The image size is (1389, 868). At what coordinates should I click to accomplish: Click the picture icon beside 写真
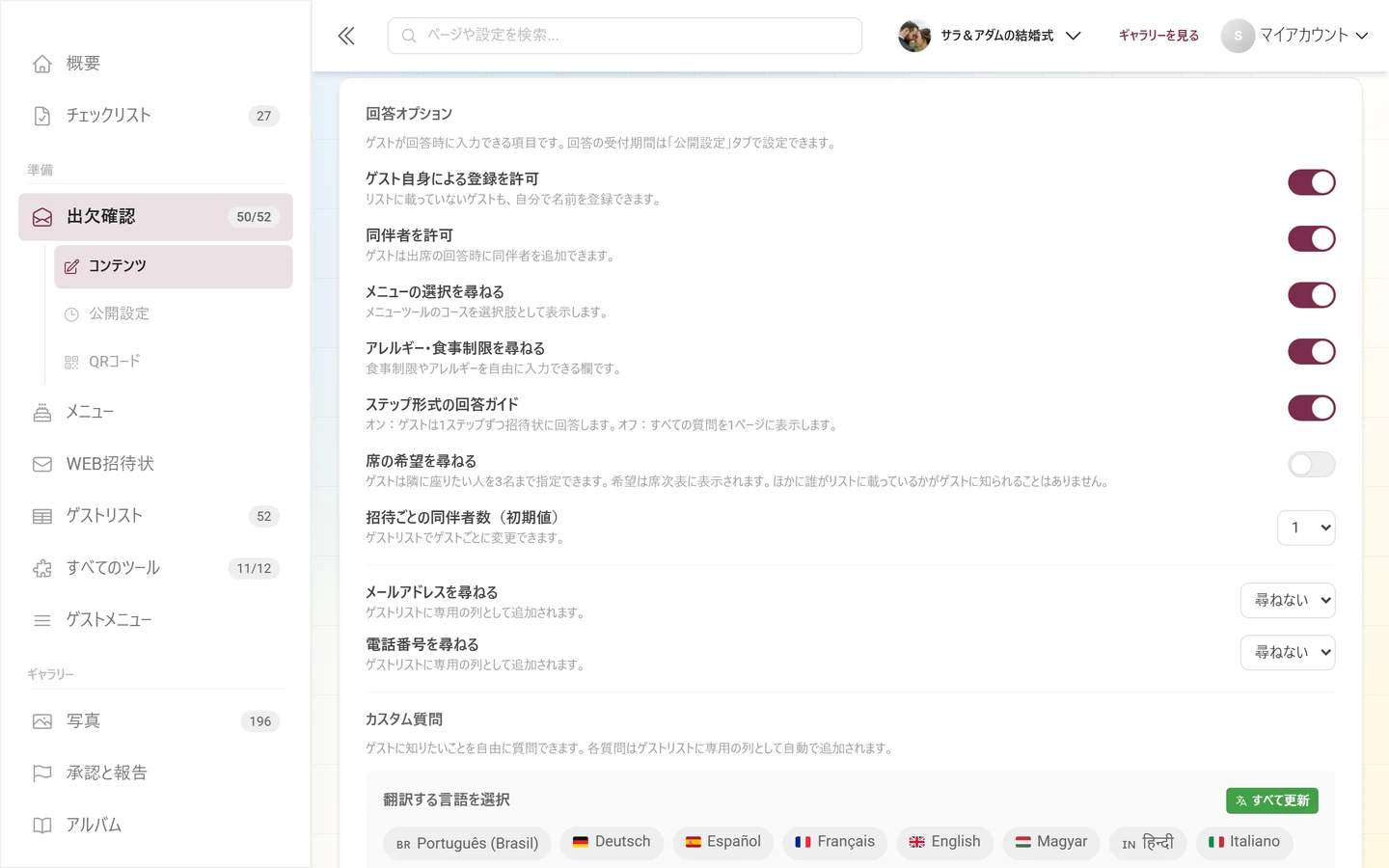42,721
